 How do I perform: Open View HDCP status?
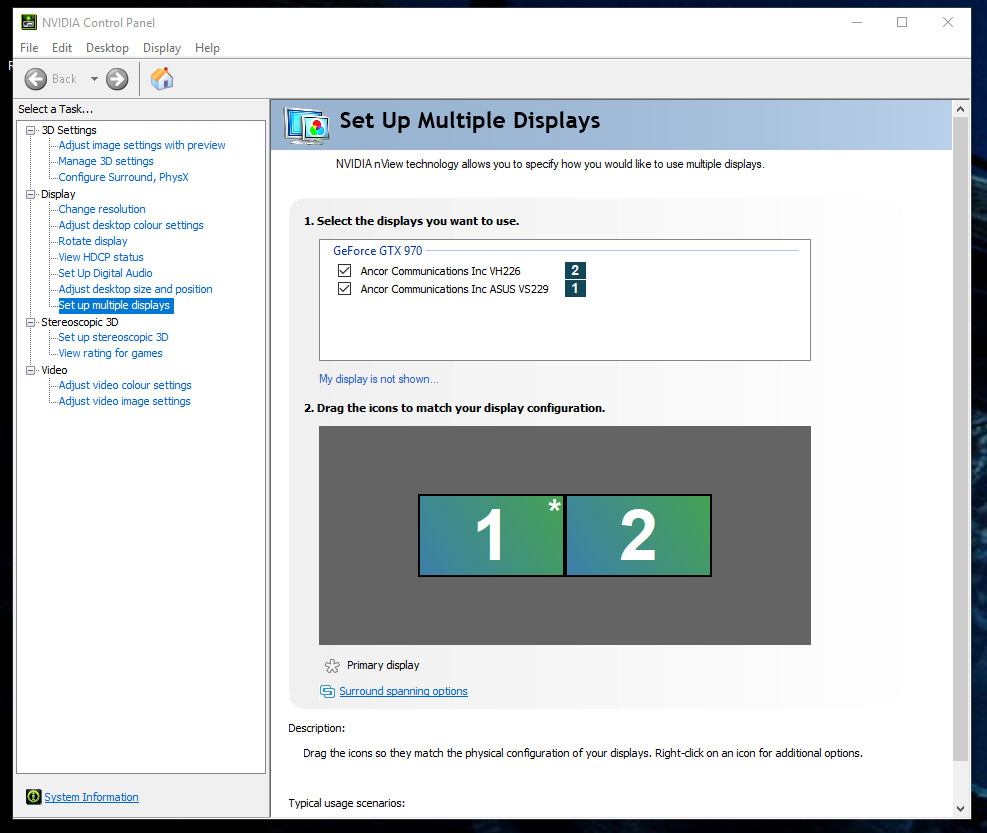(x=101, y=258)
